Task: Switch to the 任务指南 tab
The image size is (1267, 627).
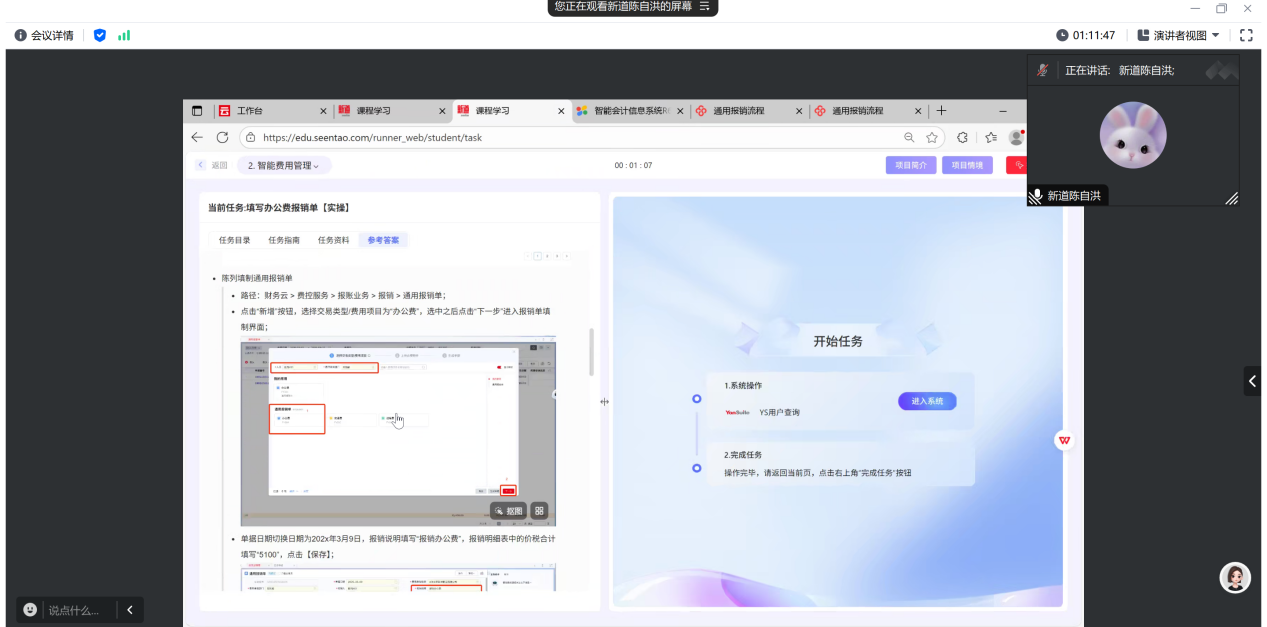Action: point(284,240)
